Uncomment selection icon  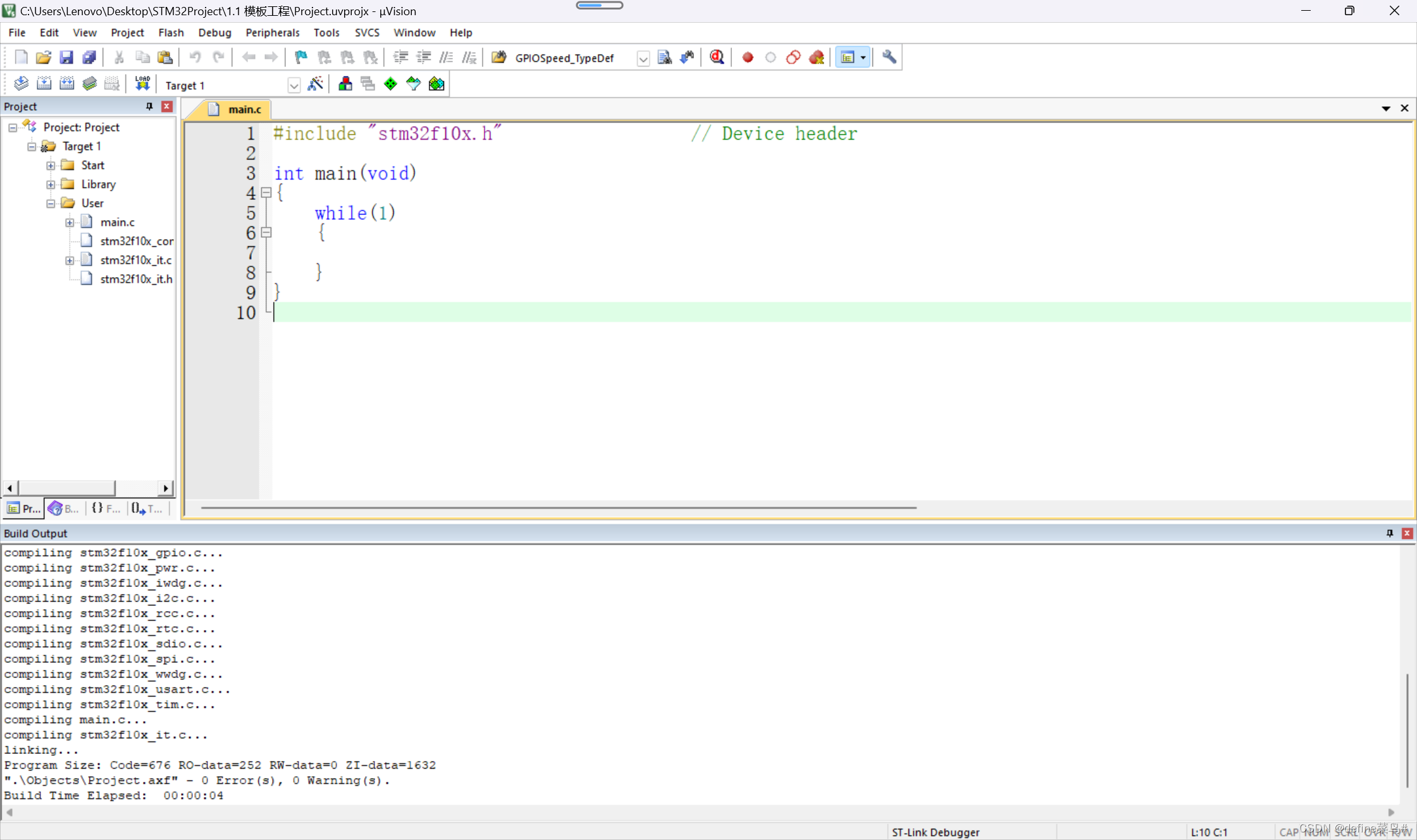pos(469,58)
